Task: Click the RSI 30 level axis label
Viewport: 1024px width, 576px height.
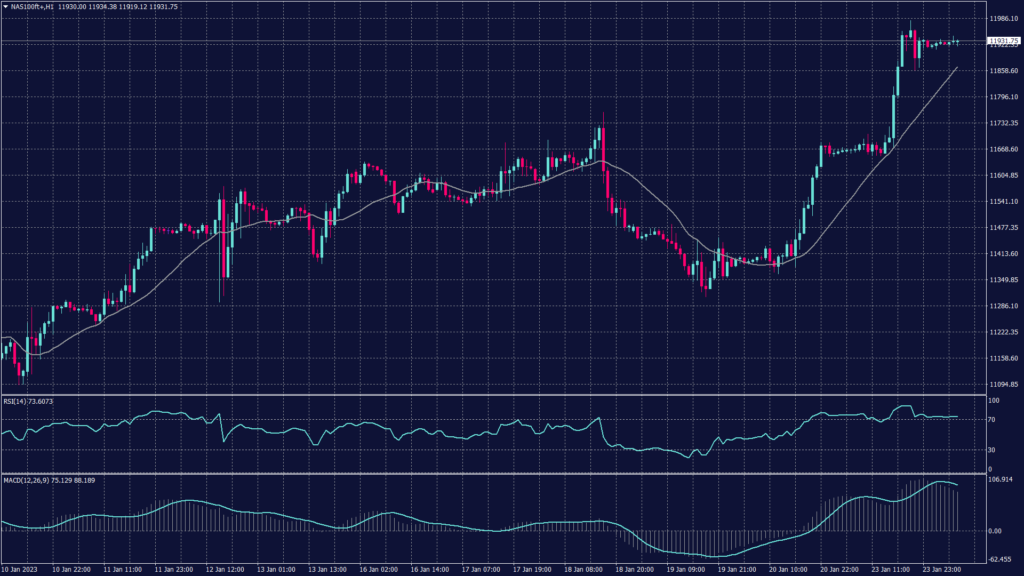Action: click(x=991, y=449)
